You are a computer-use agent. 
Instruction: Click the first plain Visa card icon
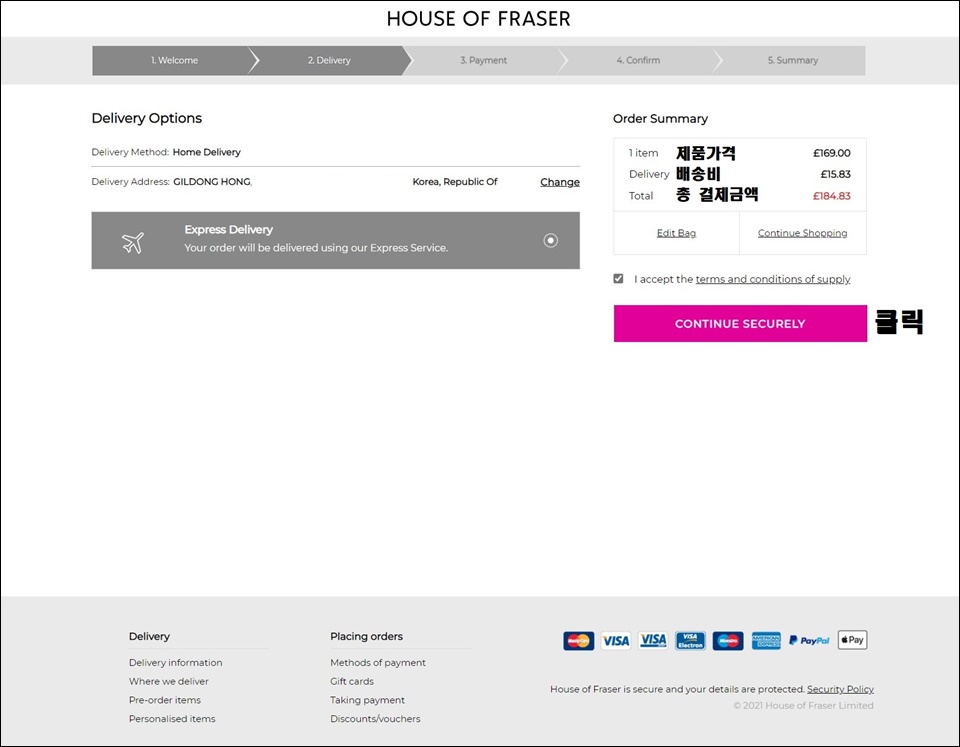(x=616, y=640)
